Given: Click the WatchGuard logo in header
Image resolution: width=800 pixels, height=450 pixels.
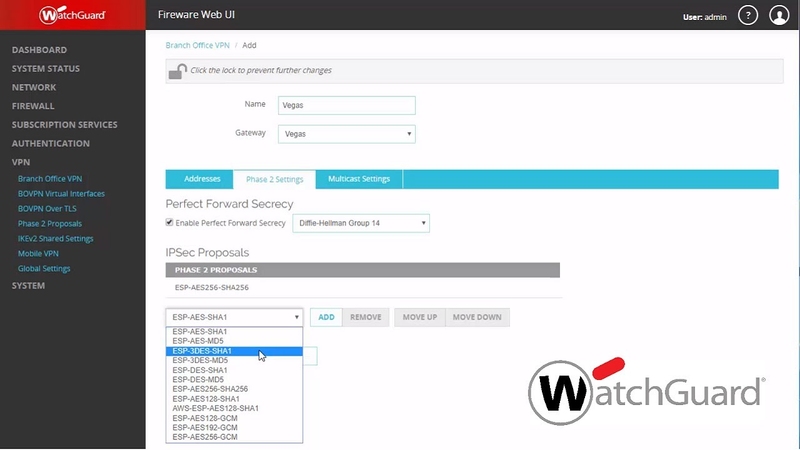Looking at the screenshot, I should [72, 15].
